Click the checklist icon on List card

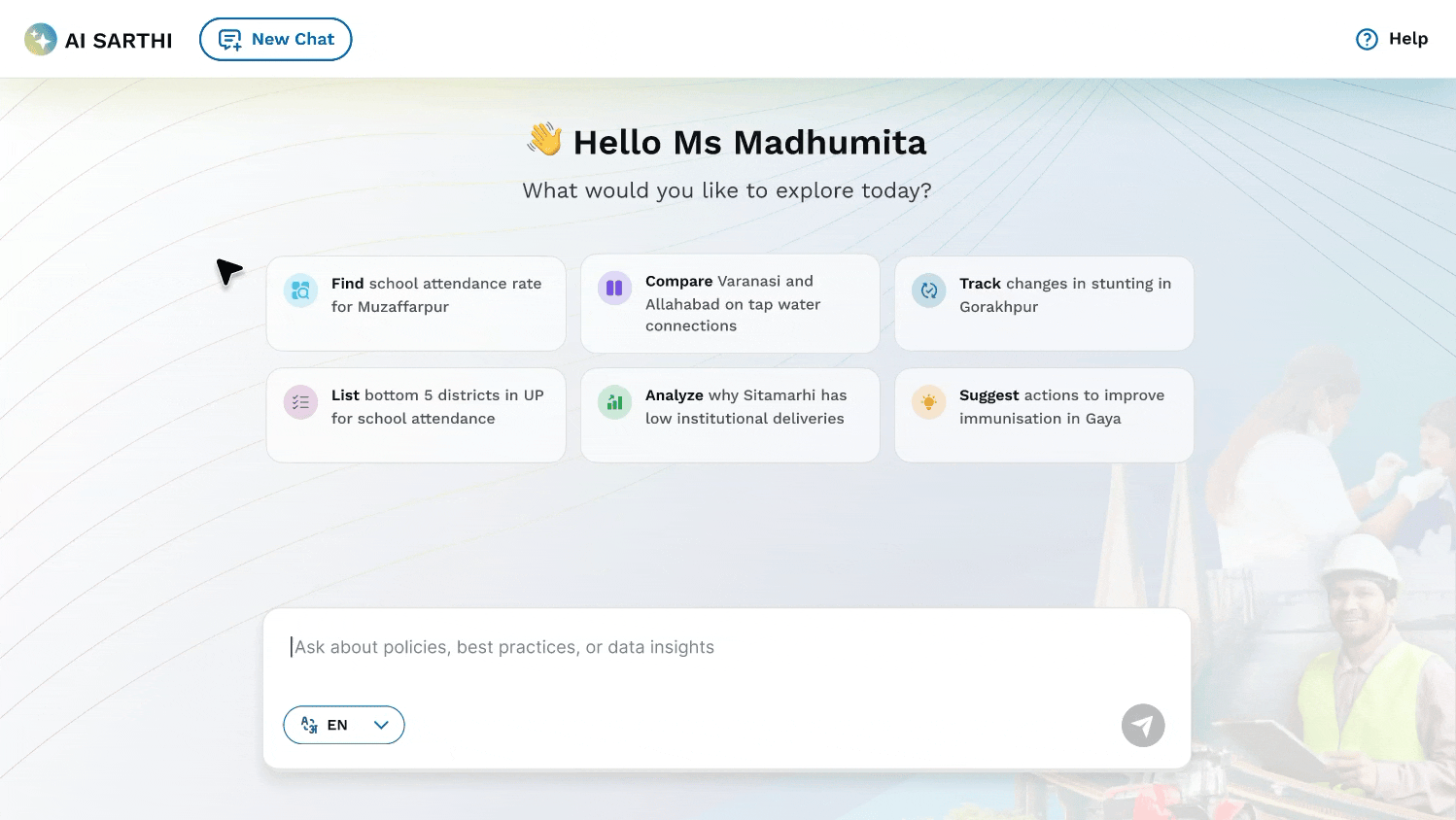[301, 402]
